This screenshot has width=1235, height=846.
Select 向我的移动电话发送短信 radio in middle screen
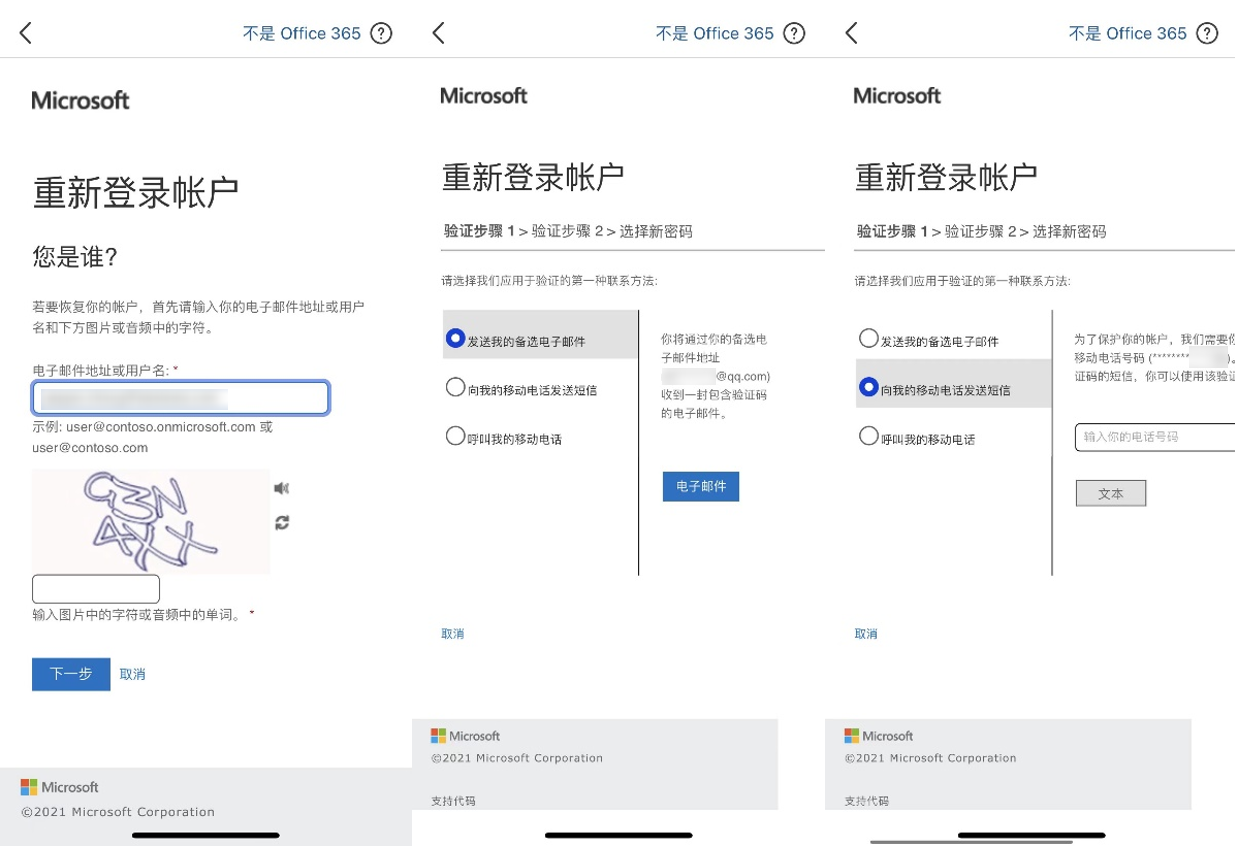(456, 388)
